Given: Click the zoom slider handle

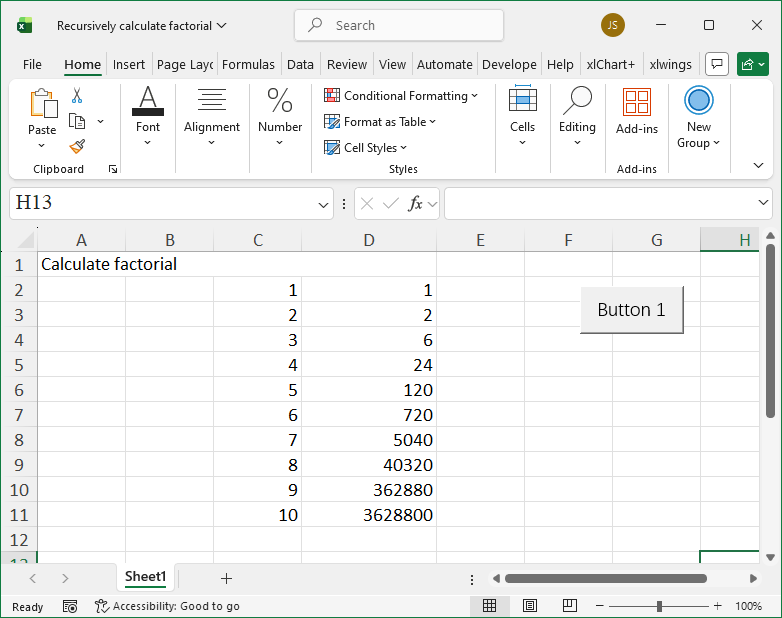Looking at the screenshot, I should click(659, 606).
